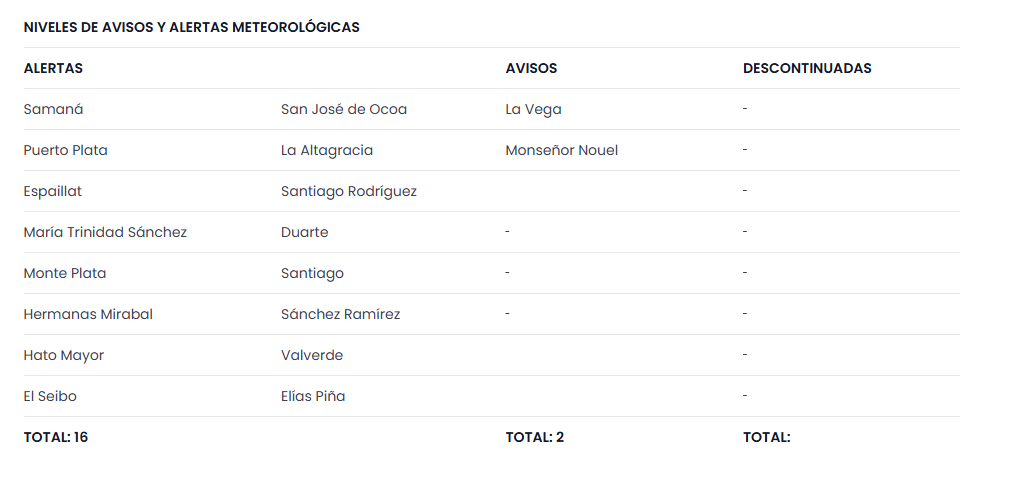Select Hermanas Mirabal entry

click(x=88, y=314)
